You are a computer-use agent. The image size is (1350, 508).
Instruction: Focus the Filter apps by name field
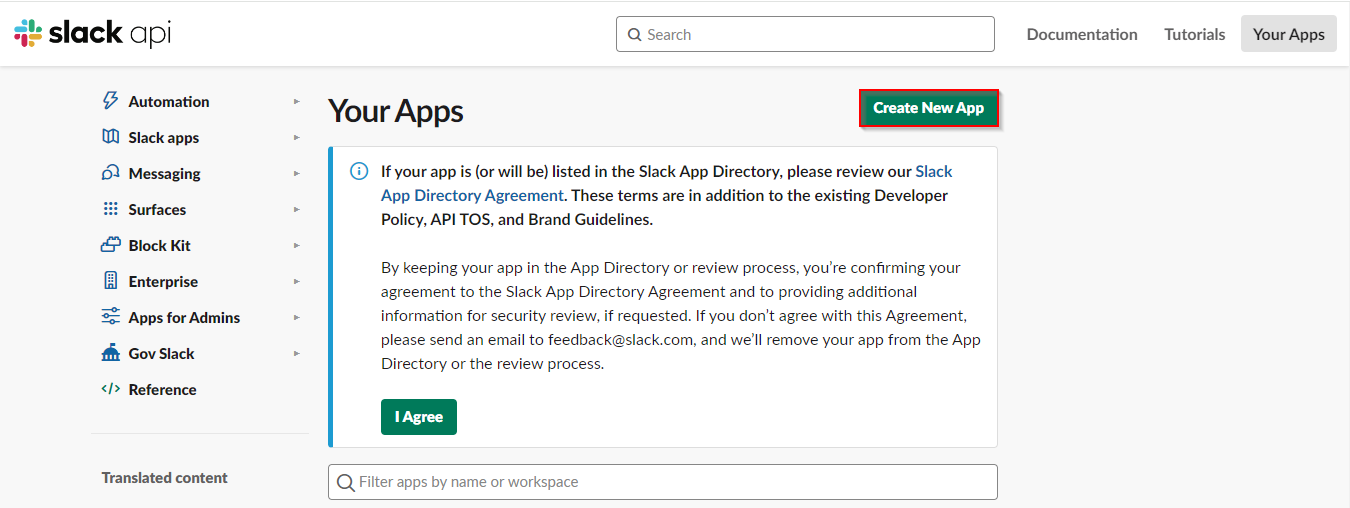pyautogui.click(x=663, y=482)
